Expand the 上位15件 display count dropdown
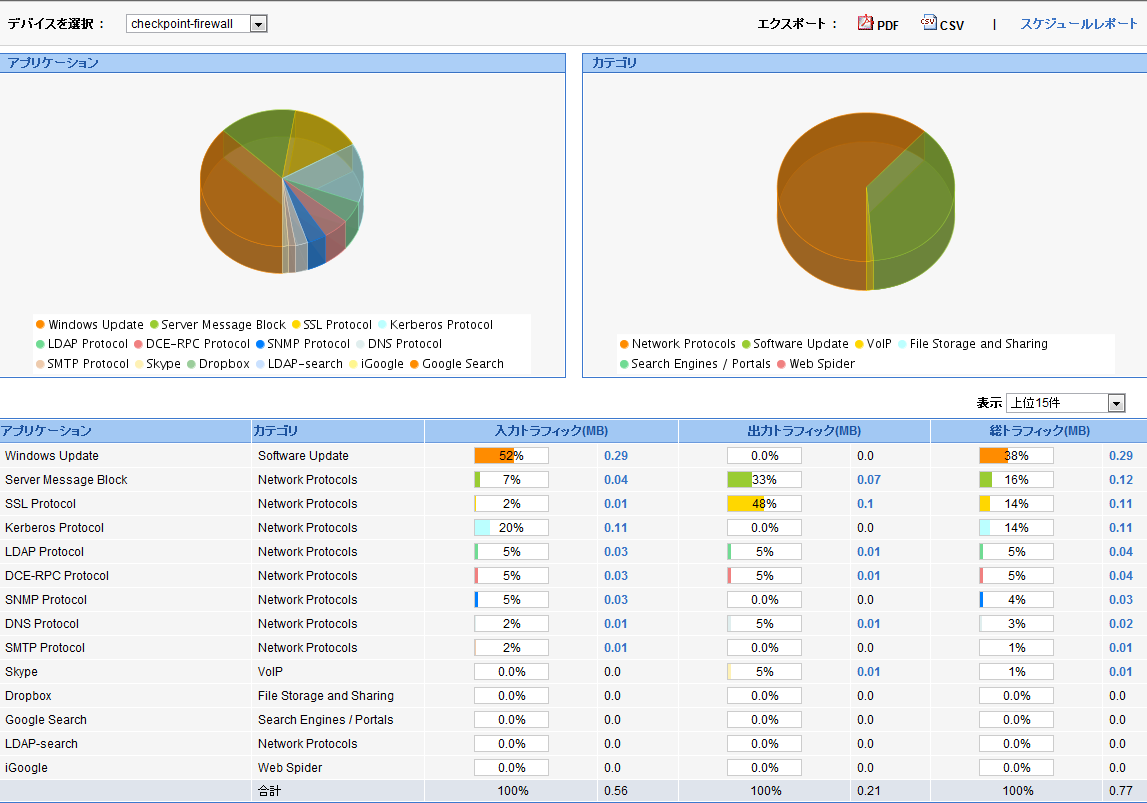Screen dimensions: 1147x803 tap(1116, 403)
